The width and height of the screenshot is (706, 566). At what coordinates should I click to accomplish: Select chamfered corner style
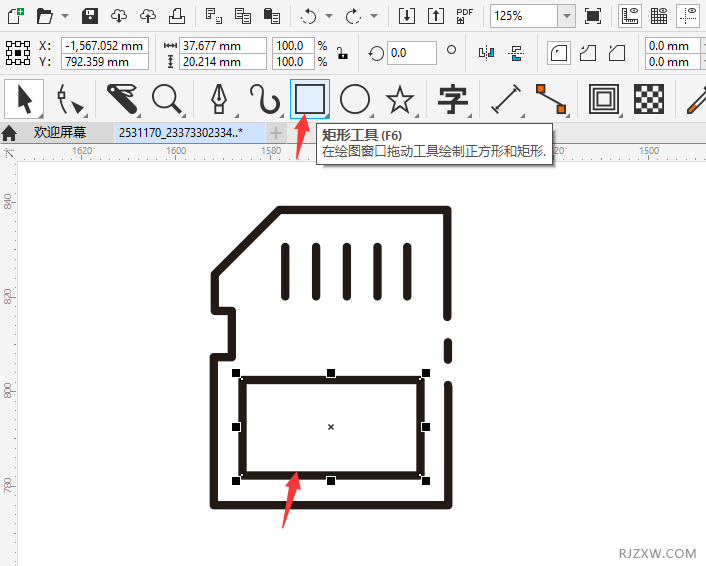617,53
